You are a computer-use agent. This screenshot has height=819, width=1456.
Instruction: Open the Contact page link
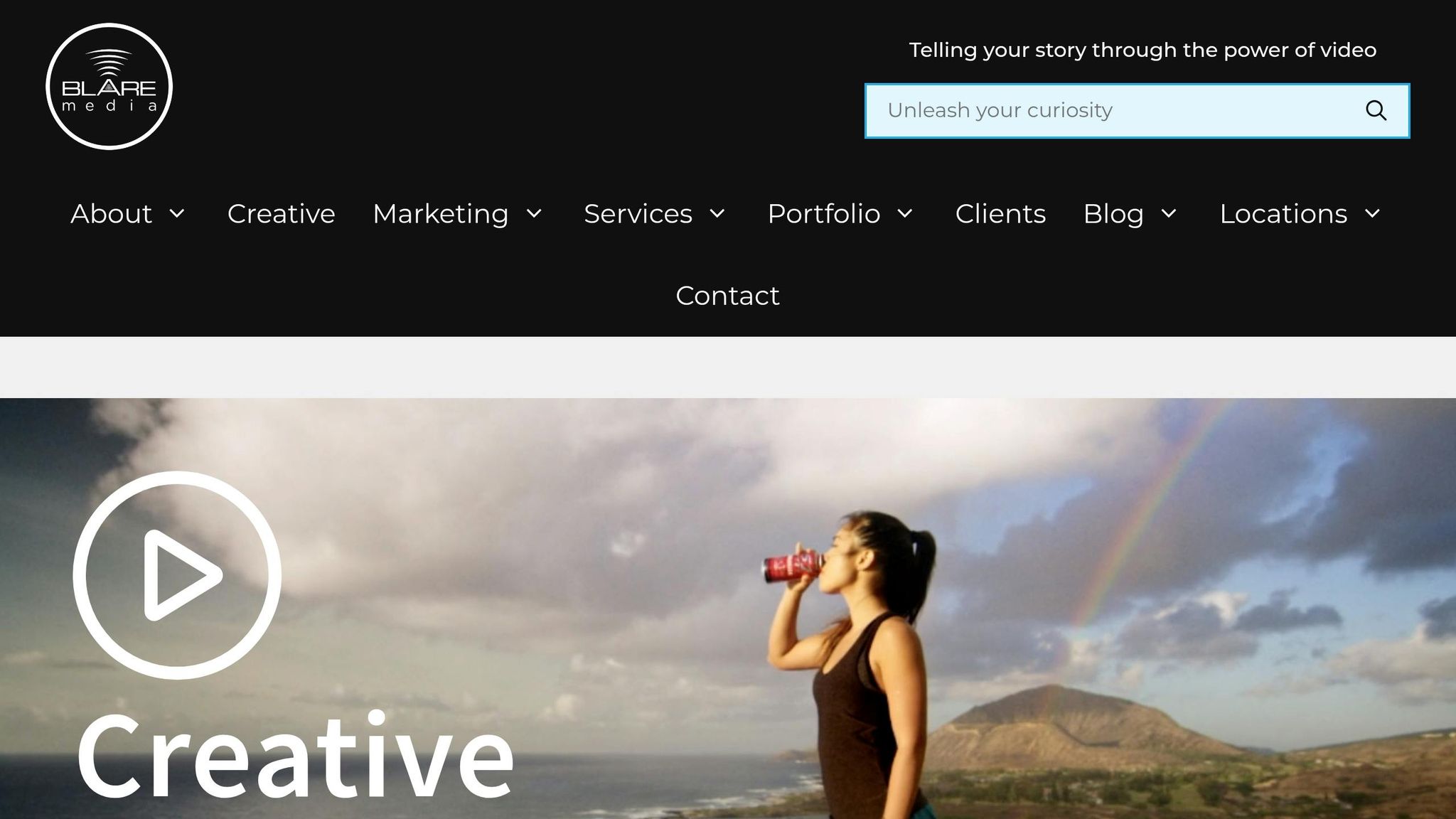pos(727,295)
